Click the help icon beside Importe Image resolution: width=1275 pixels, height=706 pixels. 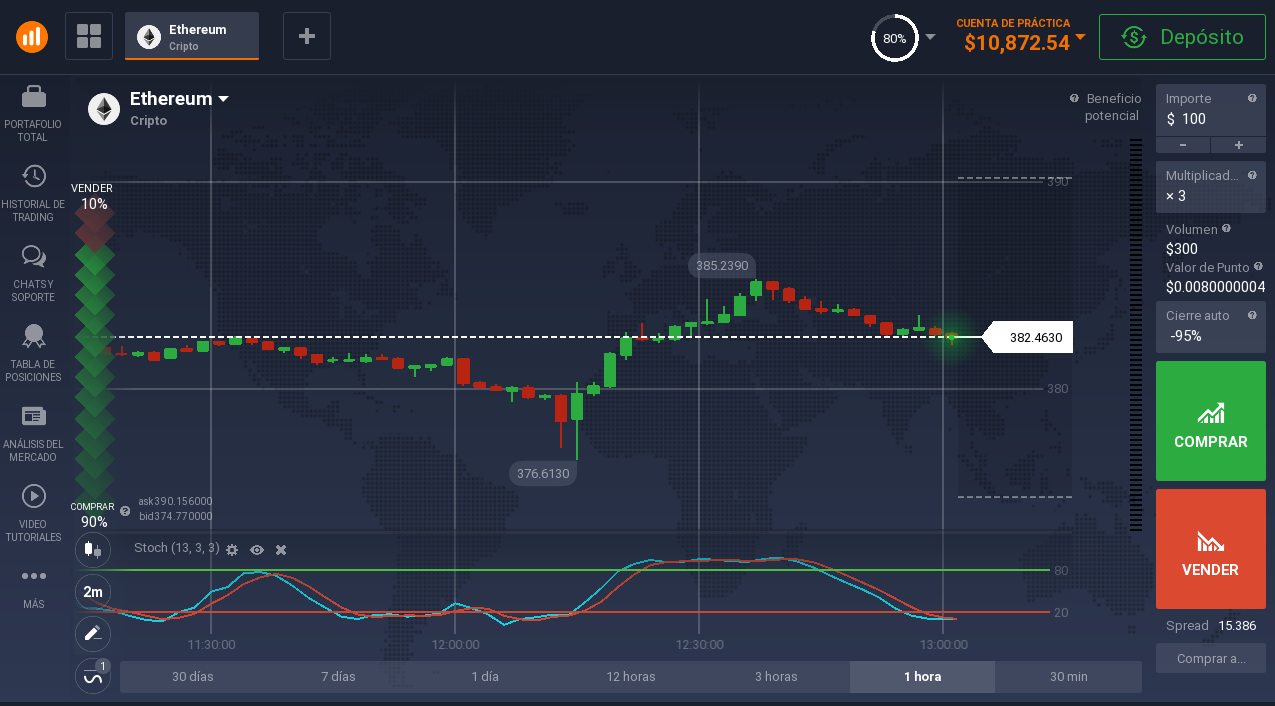pyautogui.click(x=1252, y=98)
